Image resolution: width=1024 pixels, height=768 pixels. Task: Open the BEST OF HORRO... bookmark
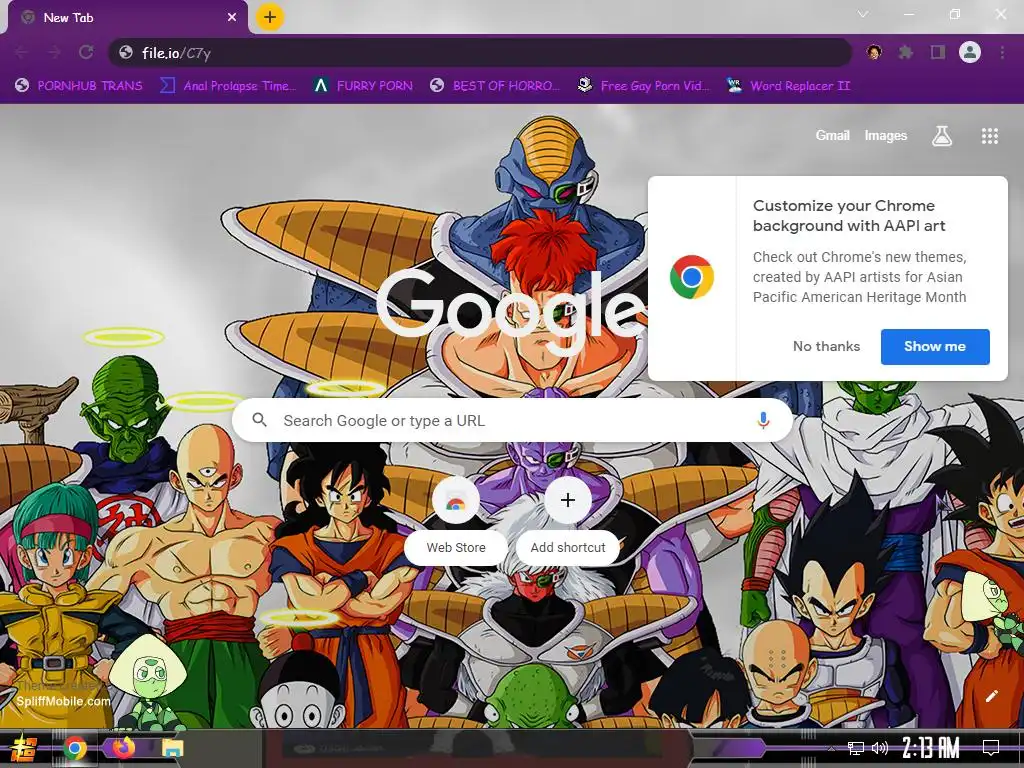tap(494, 86)
